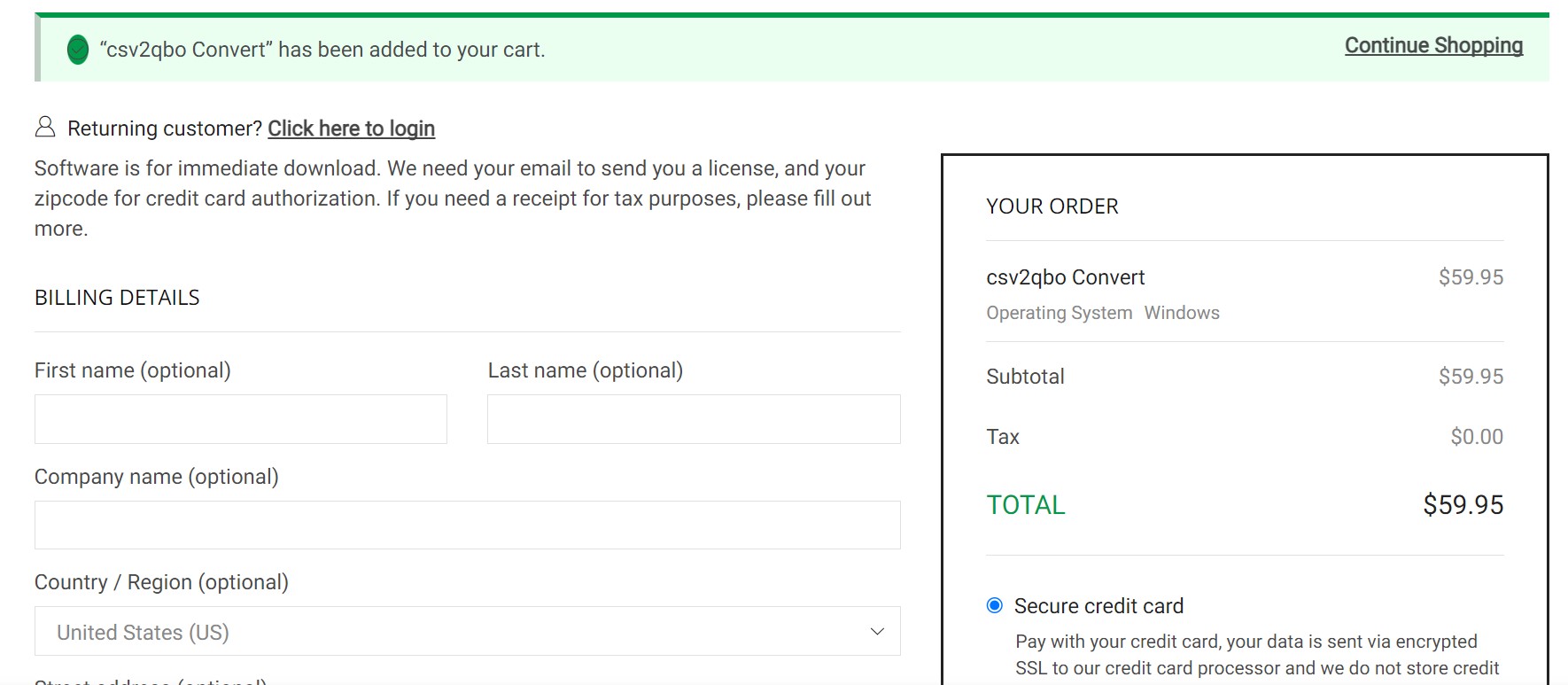Click the Last name (optional) label
Viewport: 1568px width, 685px height.
586,370
